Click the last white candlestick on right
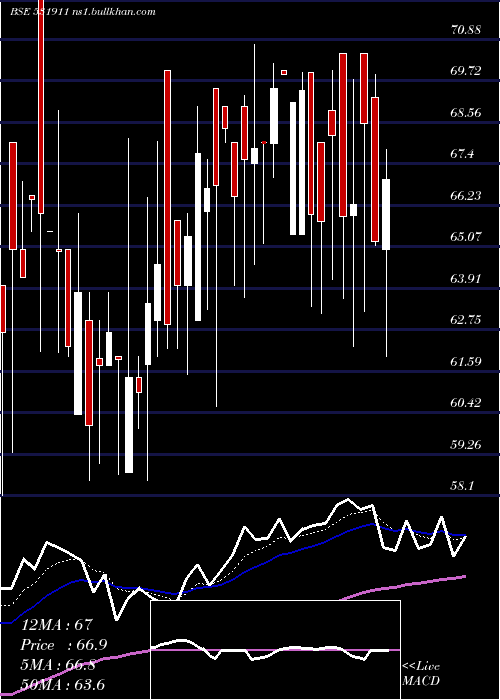 [x=386, y=214]
